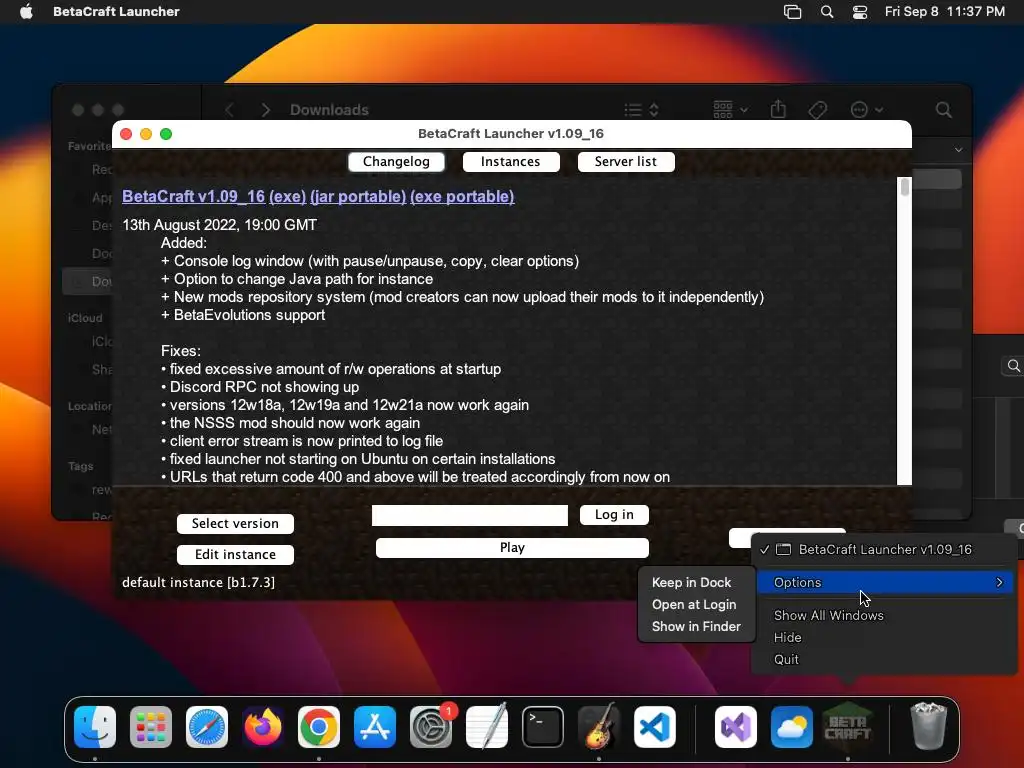The height and width of the screenshot is (768, 1024).
Task: Open the (exe portable) link
Action: [462, 197]
